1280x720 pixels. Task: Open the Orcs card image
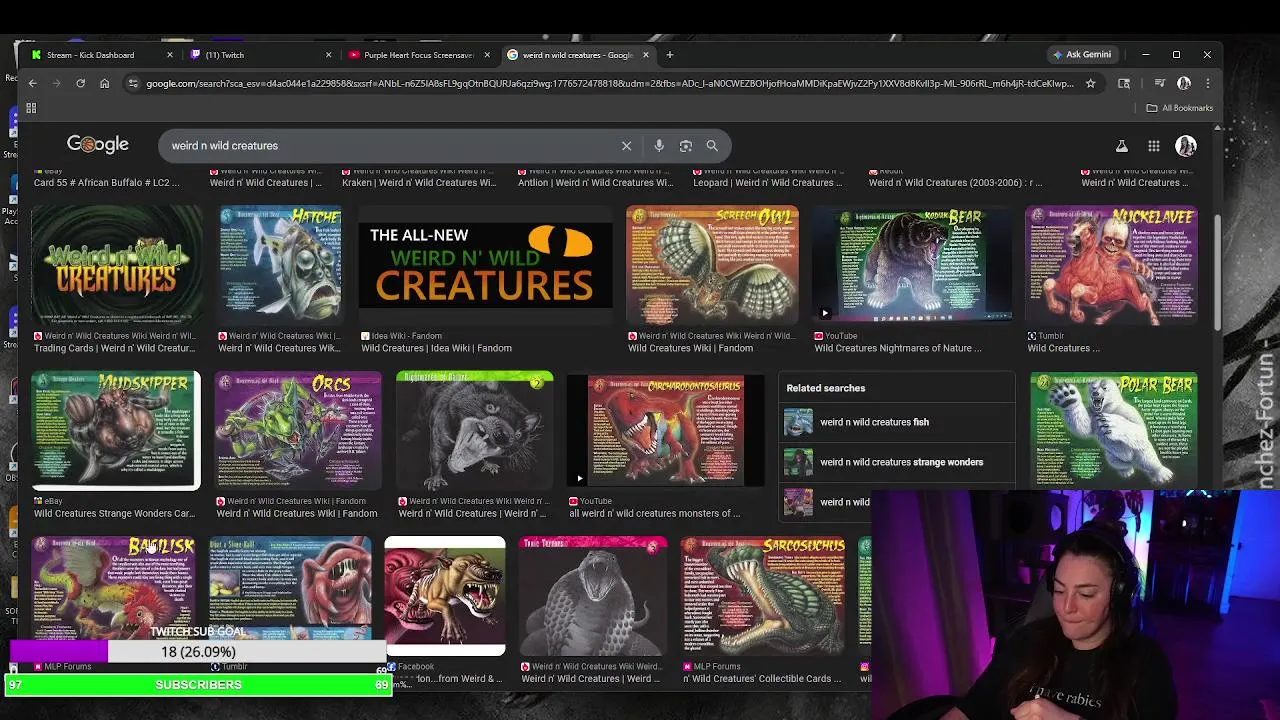coord(298,431)
